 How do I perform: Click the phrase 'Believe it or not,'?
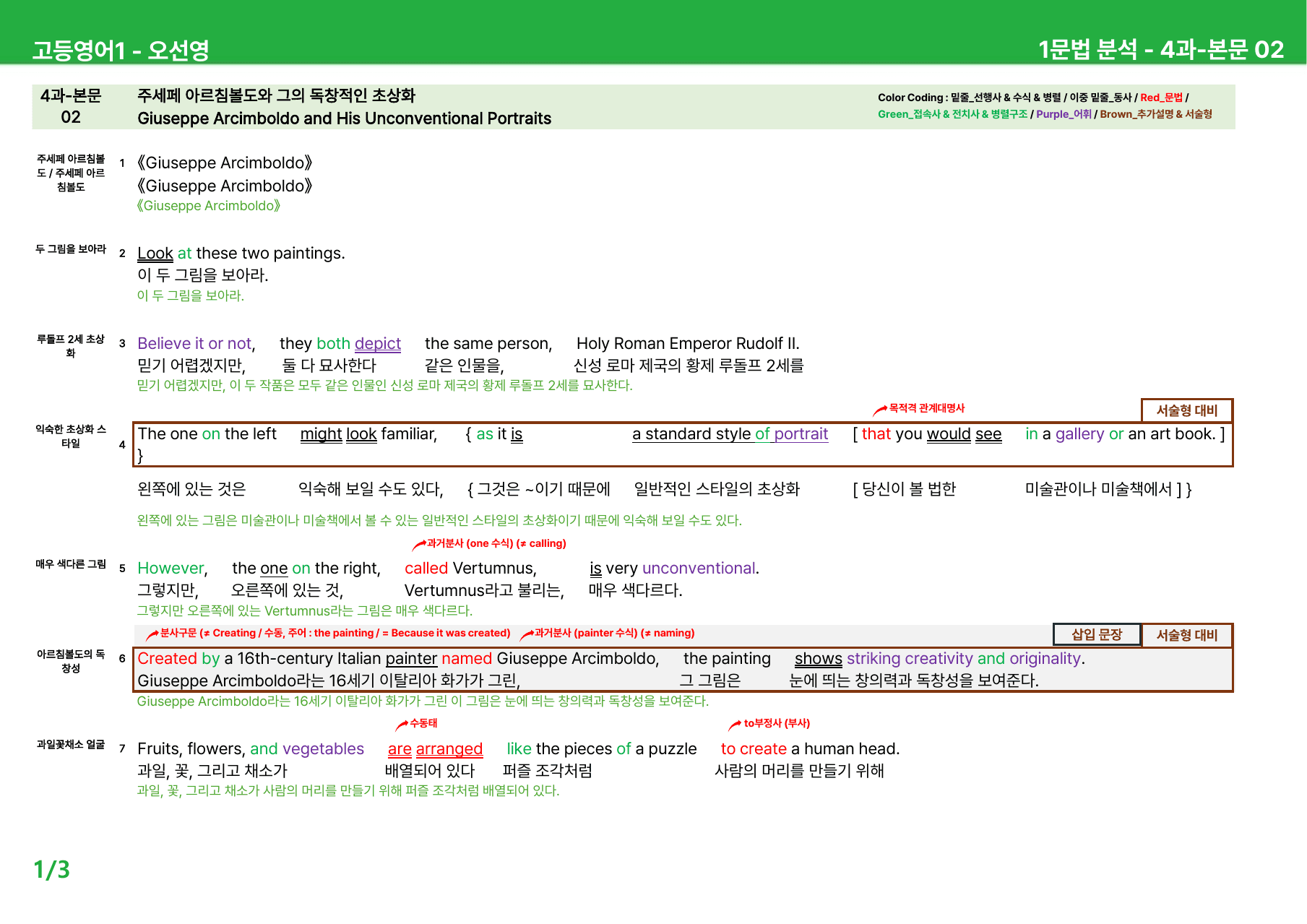pyautogui.click(x=197, y=344)
